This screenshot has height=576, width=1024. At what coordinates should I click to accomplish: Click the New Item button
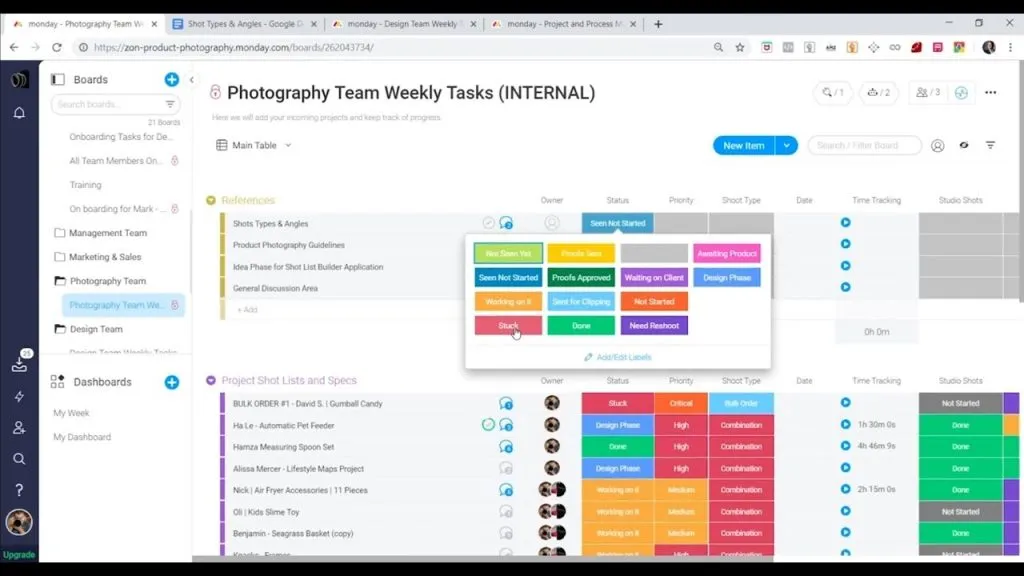pos(743,146)
